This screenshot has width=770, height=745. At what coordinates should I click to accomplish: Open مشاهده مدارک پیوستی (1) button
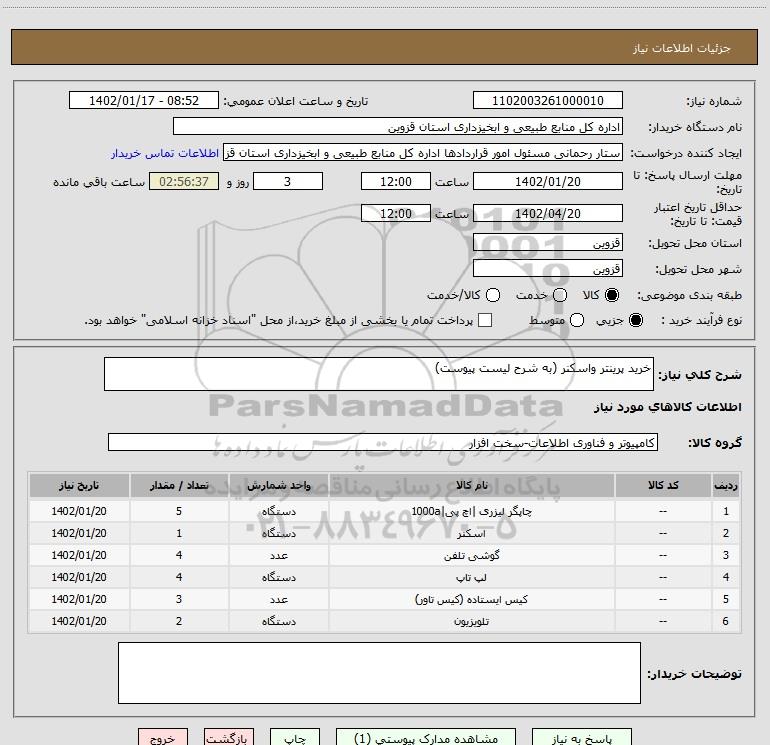tap(426, 738)
